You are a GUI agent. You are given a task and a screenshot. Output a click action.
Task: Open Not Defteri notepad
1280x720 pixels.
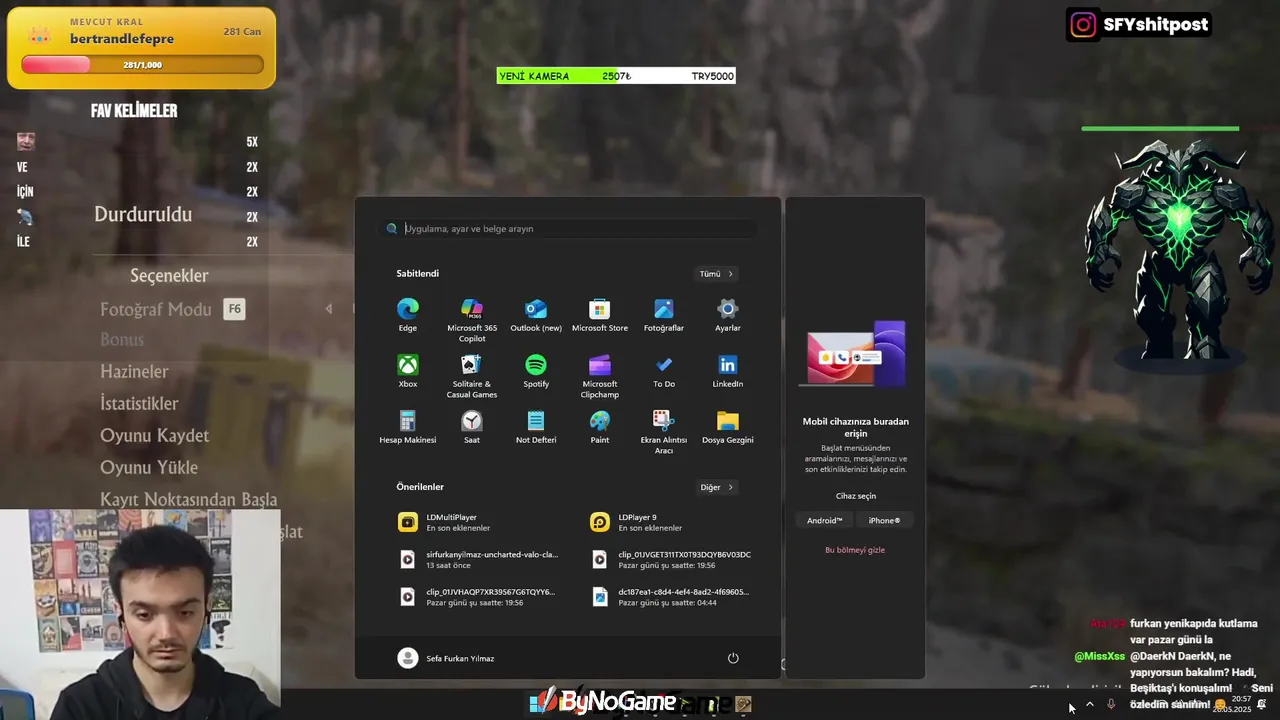536,427
